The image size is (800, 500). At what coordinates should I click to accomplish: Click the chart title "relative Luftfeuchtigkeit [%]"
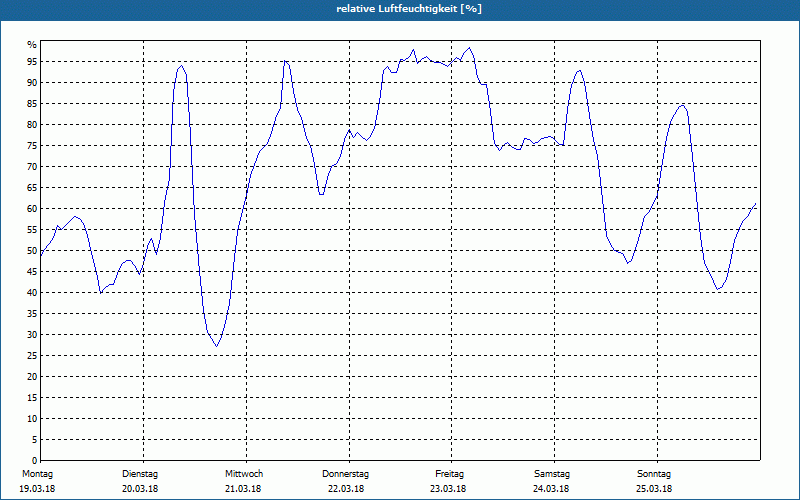click(409, 9)
